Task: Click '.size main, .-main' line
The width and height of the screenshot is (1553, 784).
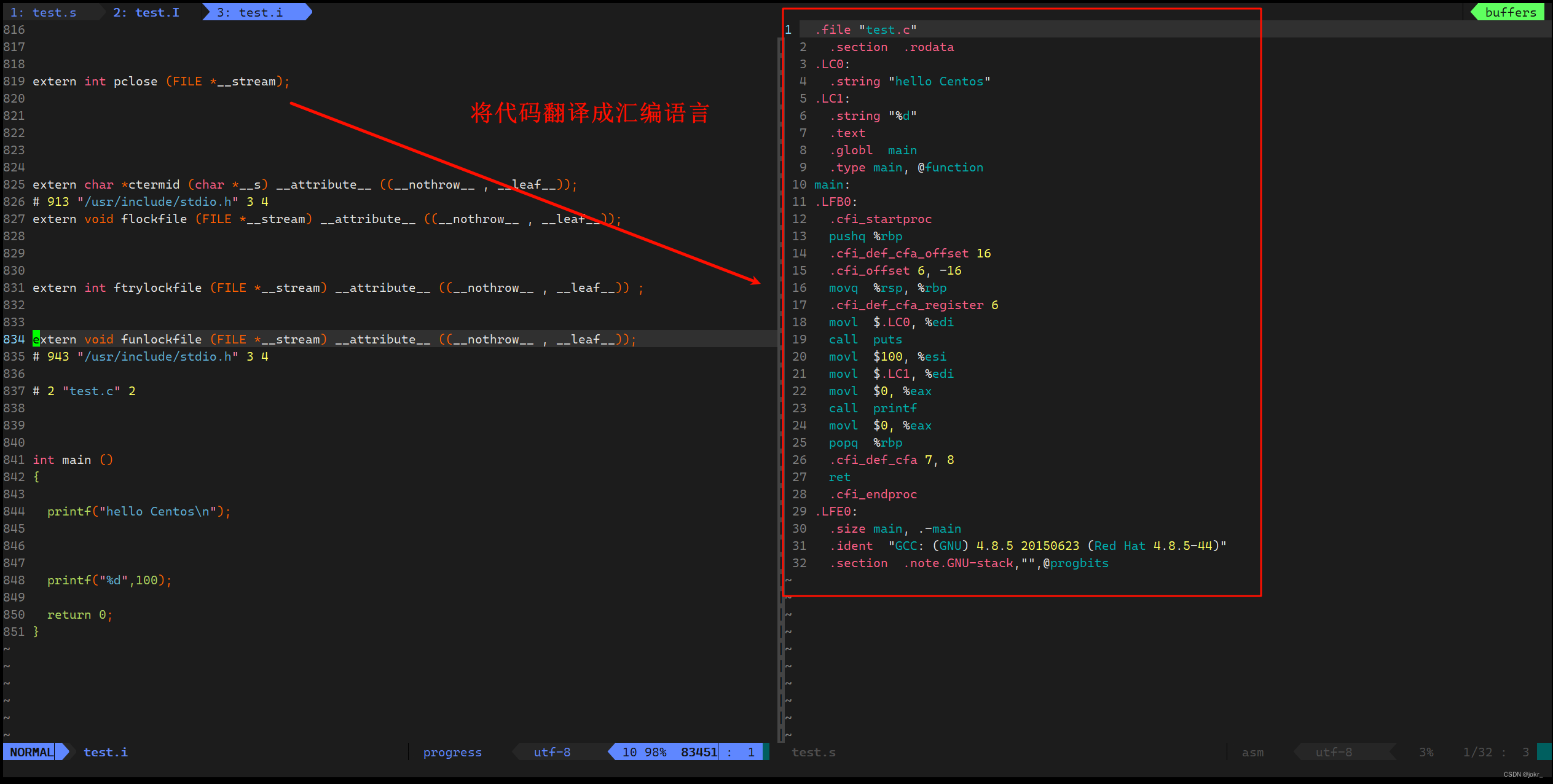Action: point(895,529)
